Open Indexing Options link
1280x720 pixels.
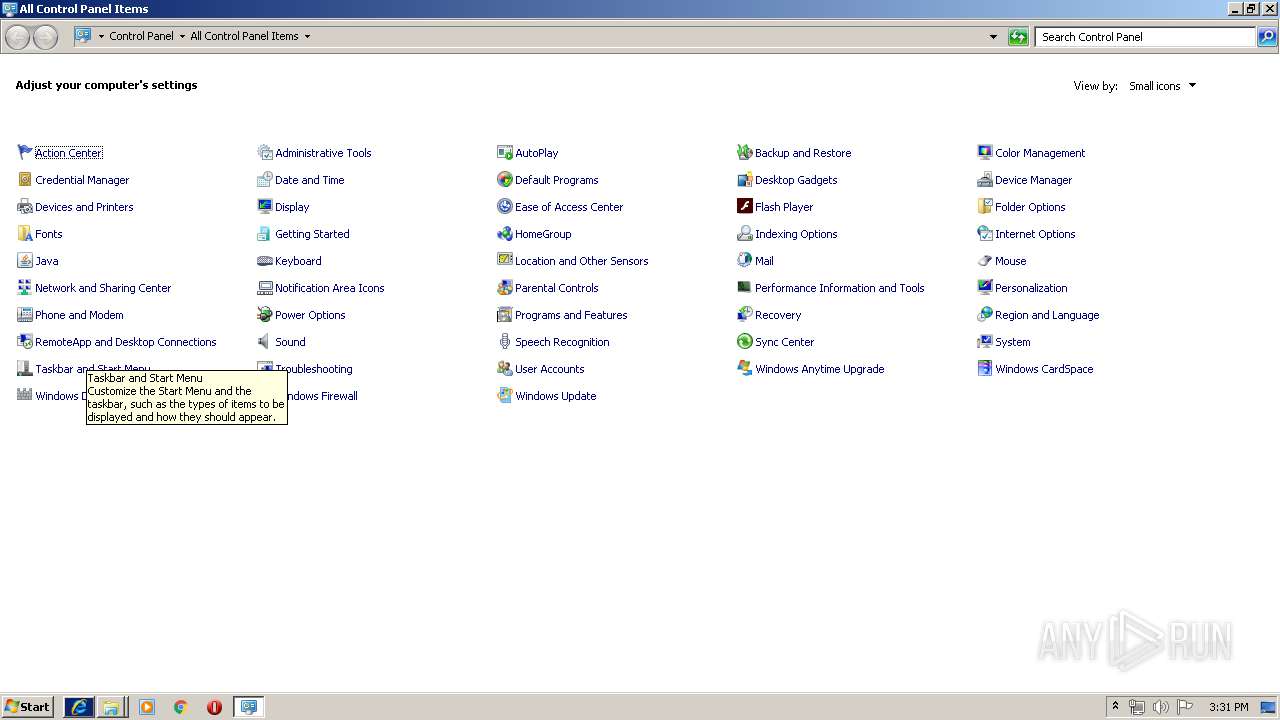(796, 234)
